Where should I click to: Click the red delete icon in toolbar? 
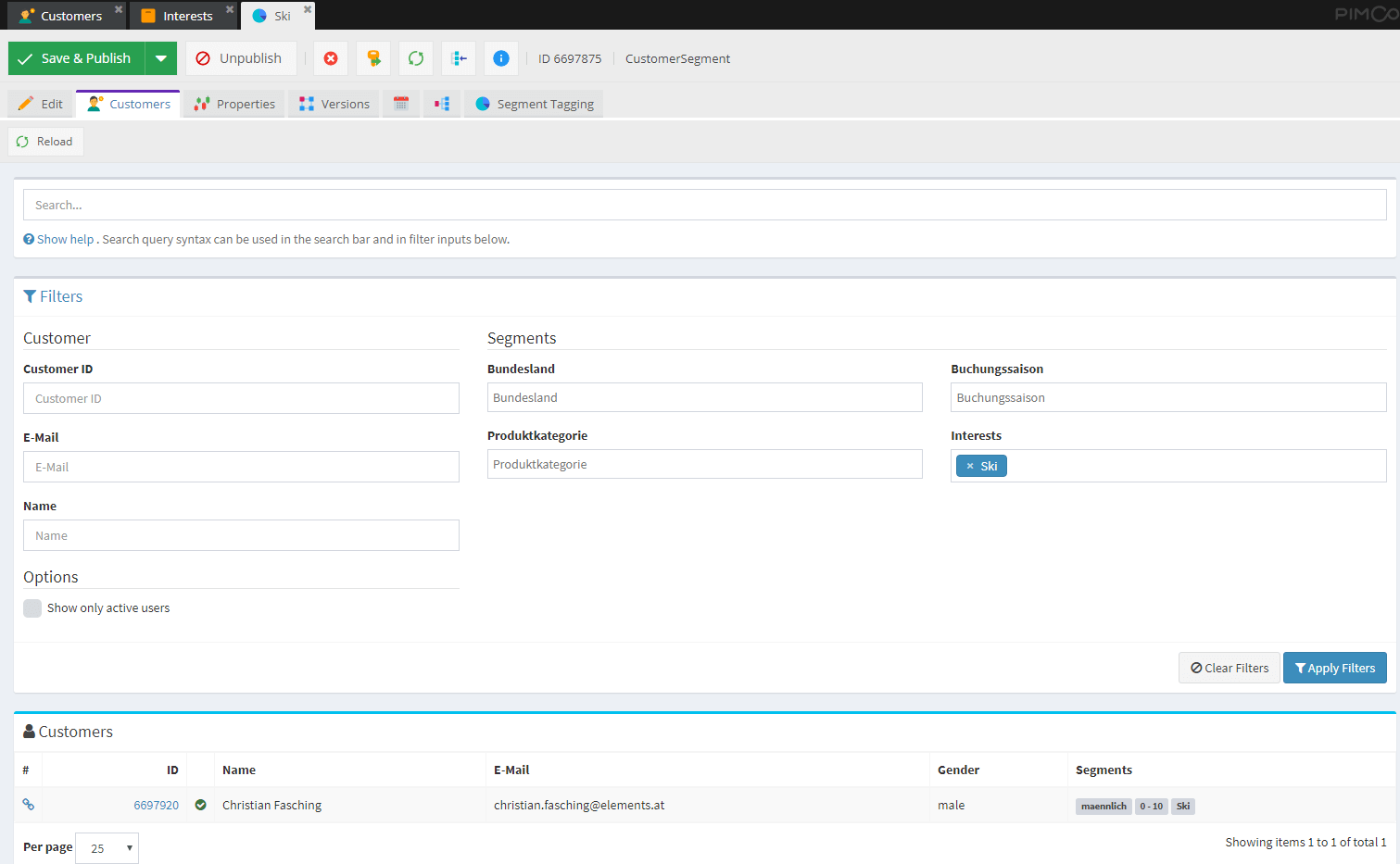coord(331,58)
